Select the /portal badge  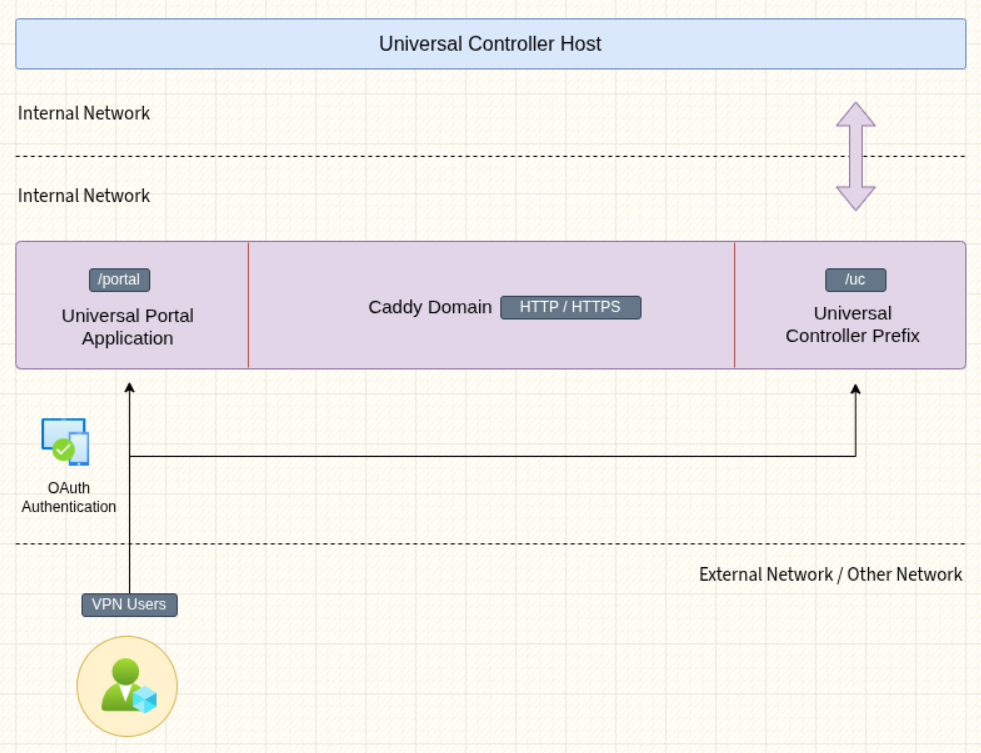tap(119, 280)
